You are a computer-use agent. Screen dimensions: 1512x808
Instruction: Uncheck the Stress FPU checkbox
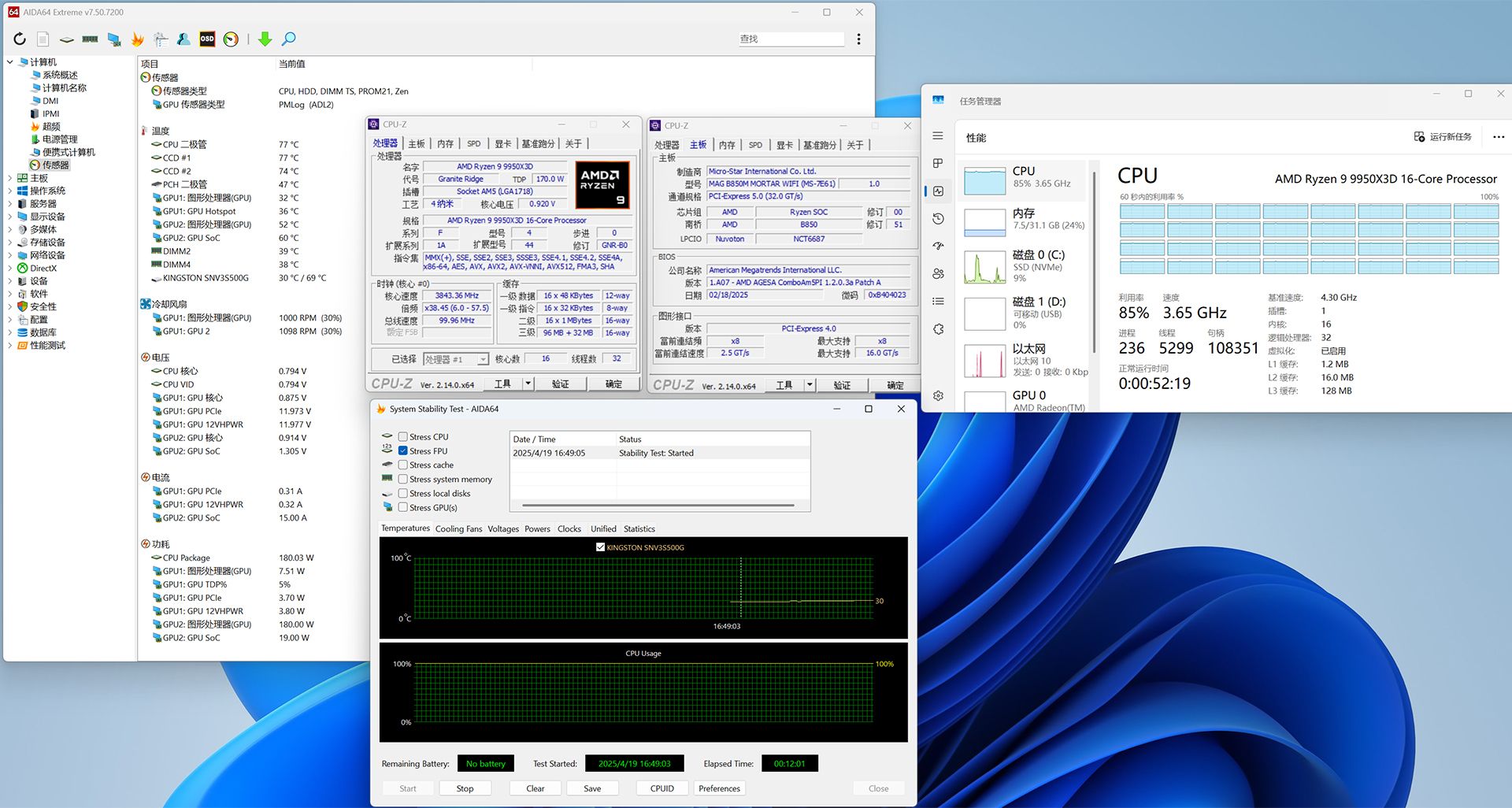point(403,451)
